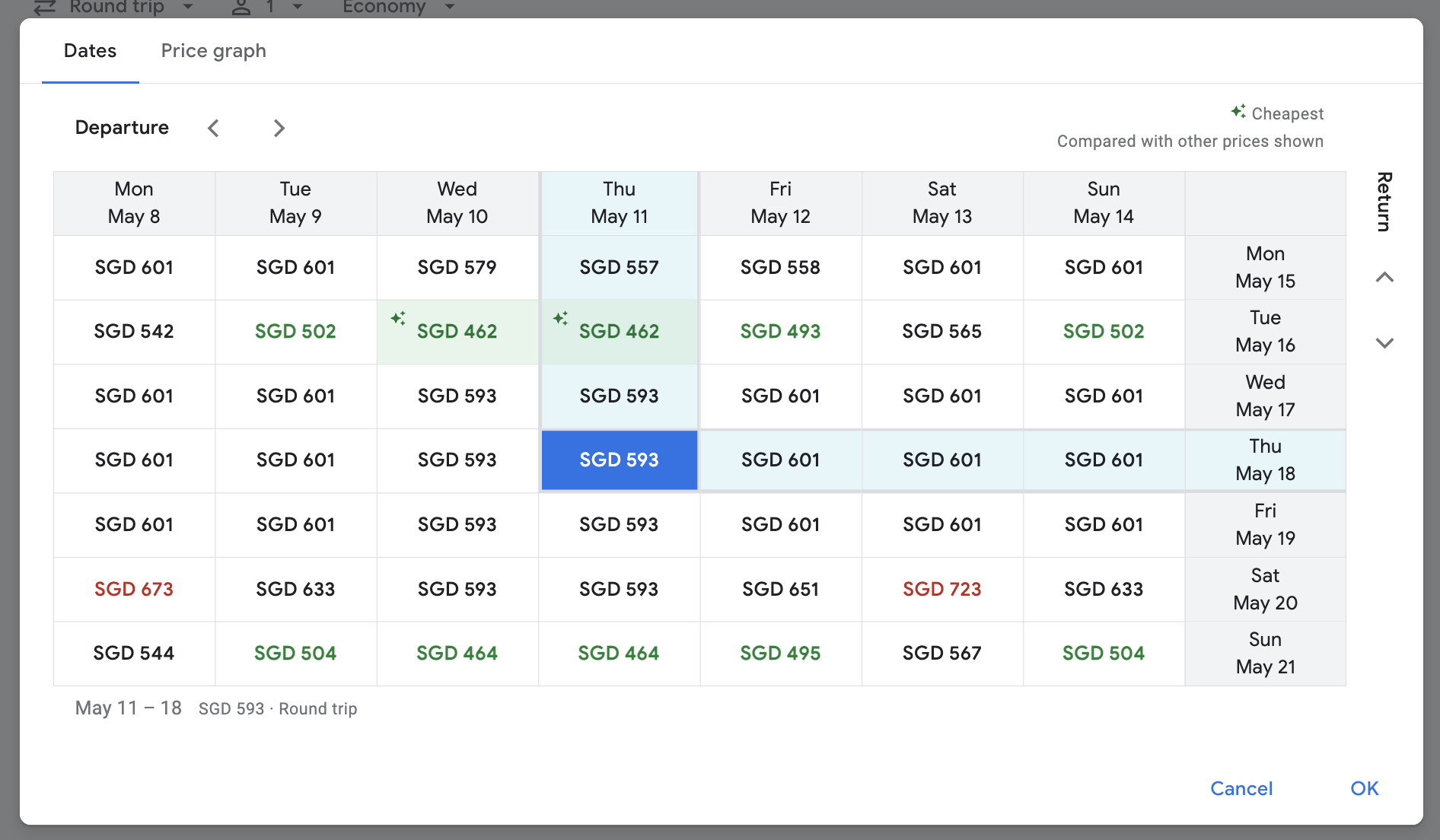Click the passenger person icon
This screenshot has width=1440, height=840.
[241, 8]
